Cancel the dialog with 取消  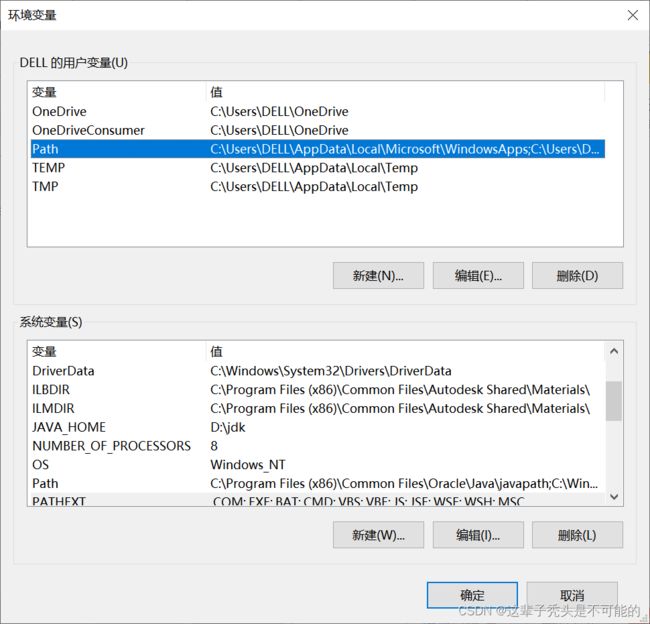(572, 595)
